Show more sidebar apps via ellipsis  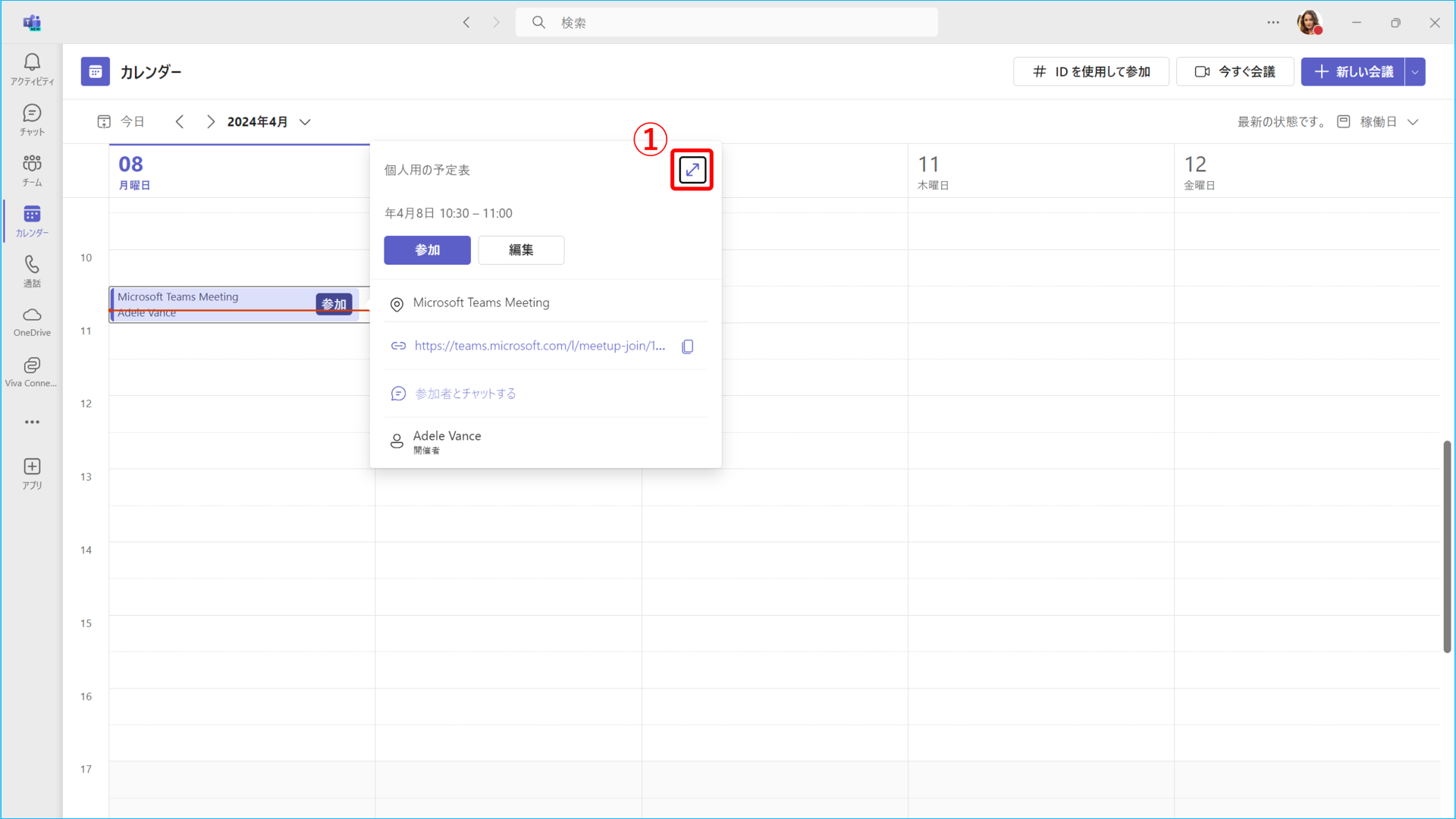point(32,422)
